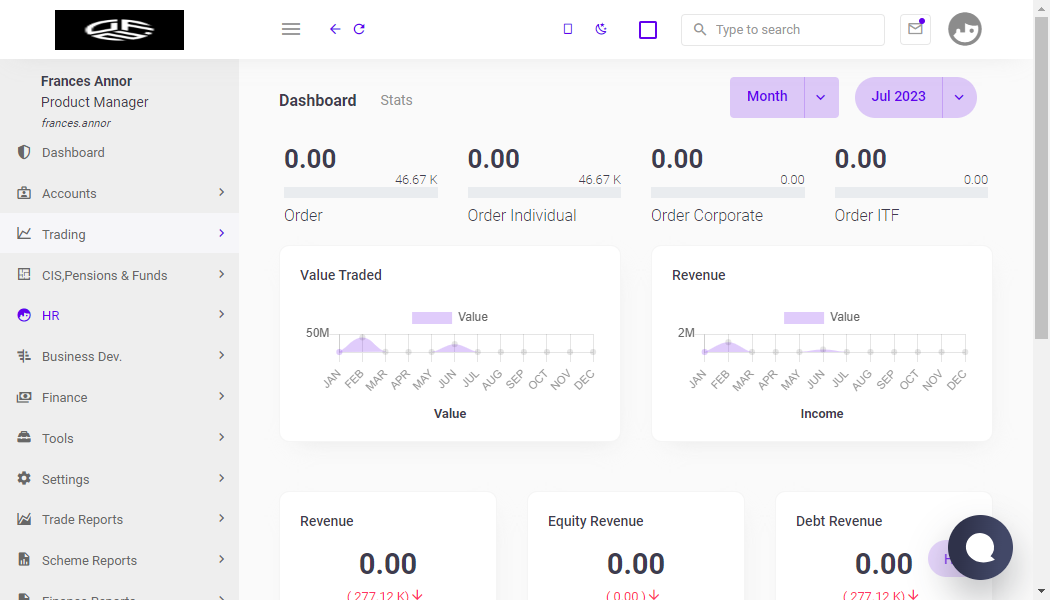Viewport: 1050px width, 600px height.
Task: Click the Accounts sidebar icon
Action: click(x=24, y=193)
